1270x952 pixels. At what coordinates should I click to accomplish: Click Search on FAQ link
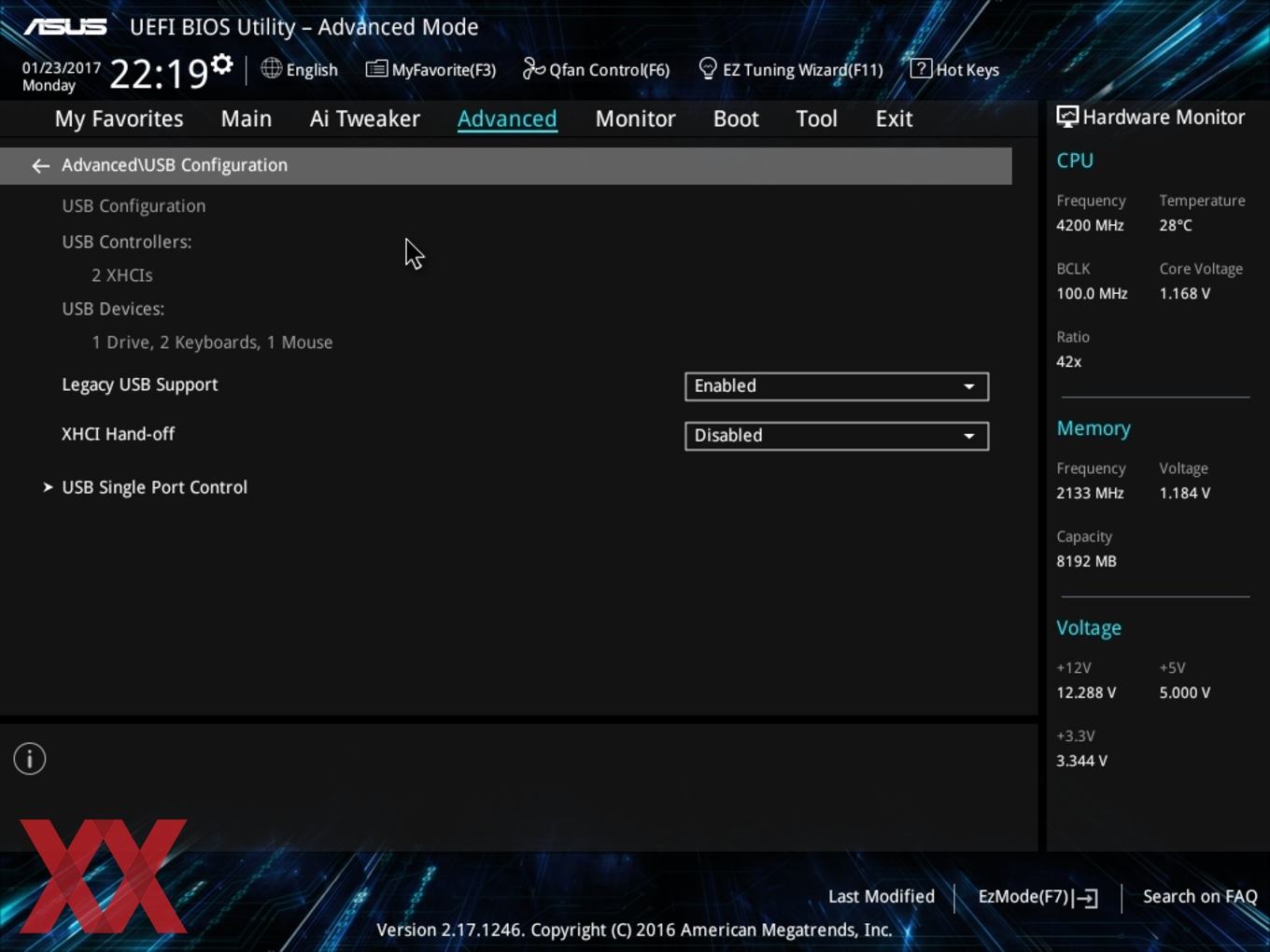tap(1200, 897)
